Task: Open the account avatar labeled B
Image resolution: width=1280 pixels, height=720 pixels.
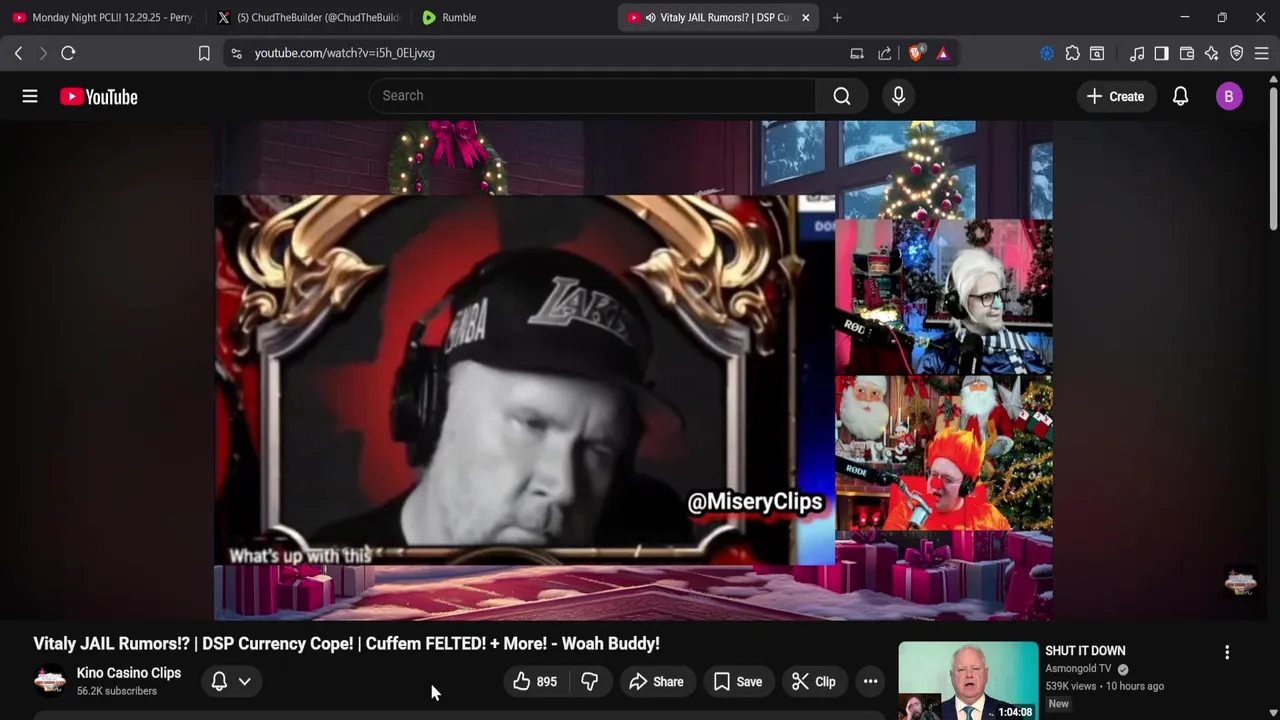Action: point(1229,96)
